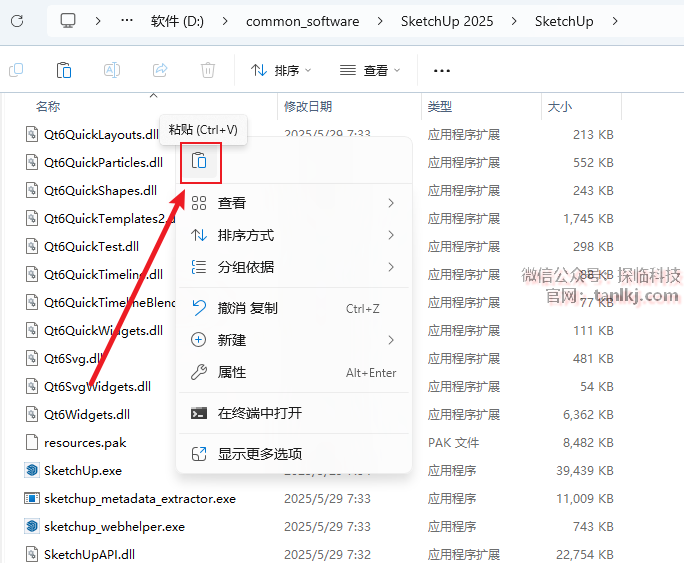Viewport: 684px width, 563px height.
Task: Click the 软件 (D:) breadcrumb
Action: [x=177, y=21]
